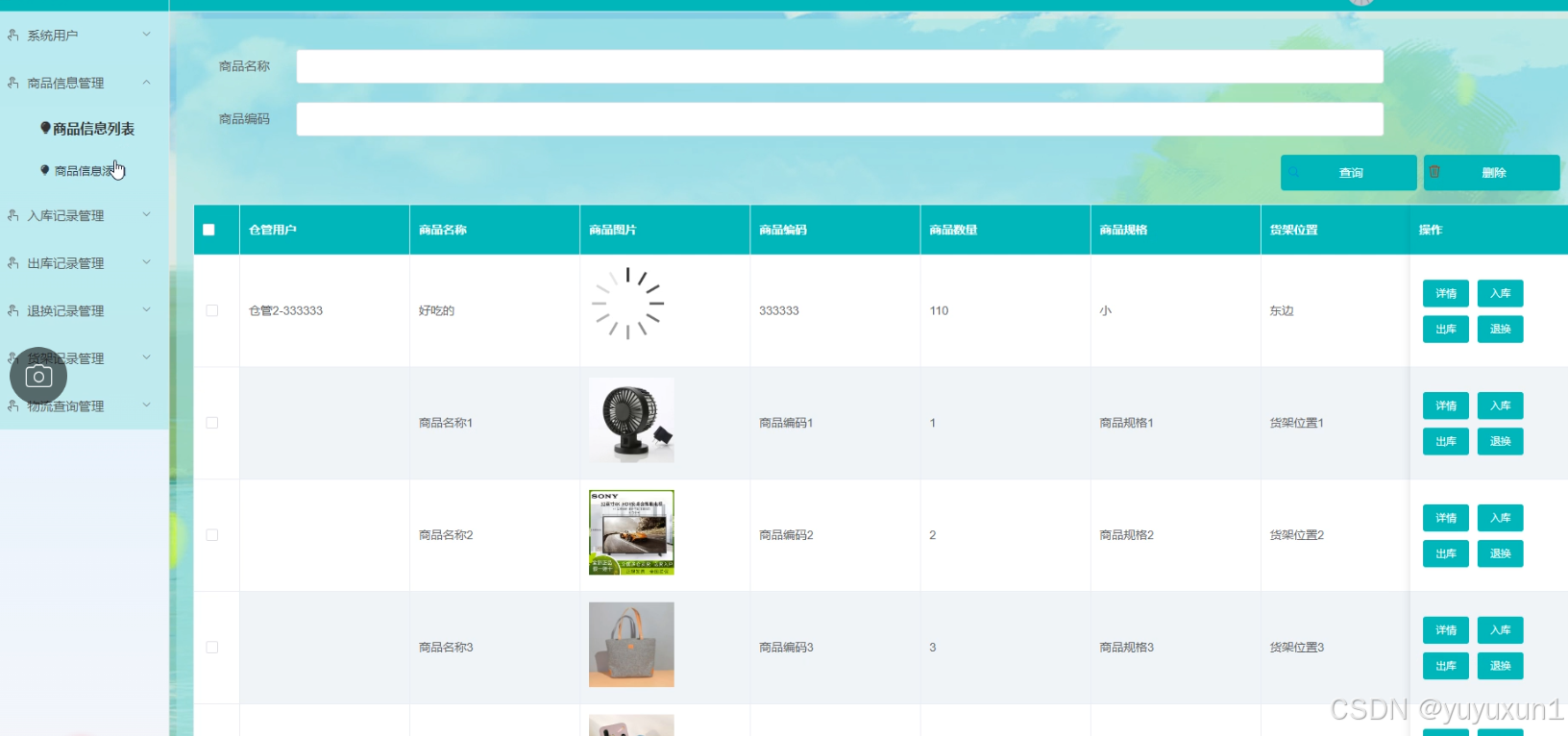
Task: Collapse the 商品信息管理 menu chevron
Action: [x=147, y=83]
